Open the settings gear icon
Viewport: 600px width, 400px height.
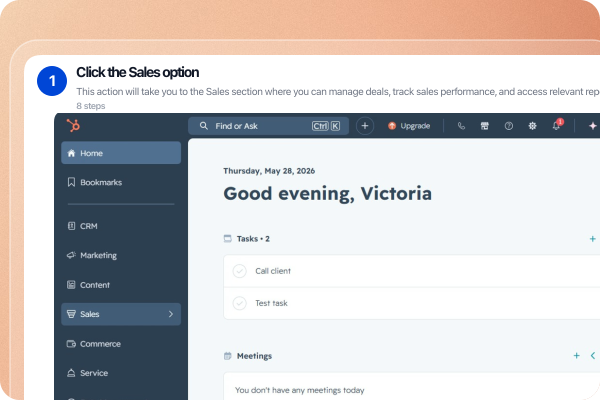coord(532,126)
